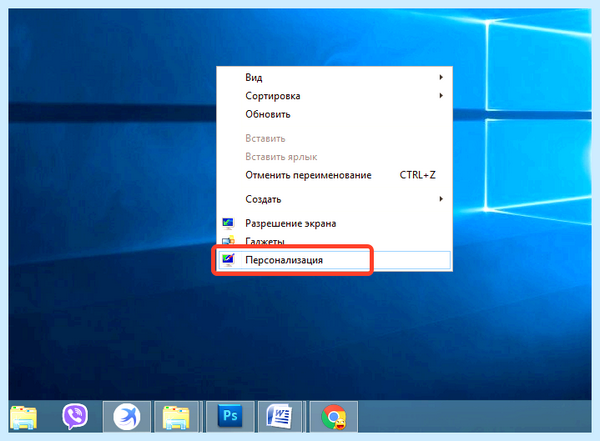
Task: Expand Создать submenu arrow
Action: 441,199
